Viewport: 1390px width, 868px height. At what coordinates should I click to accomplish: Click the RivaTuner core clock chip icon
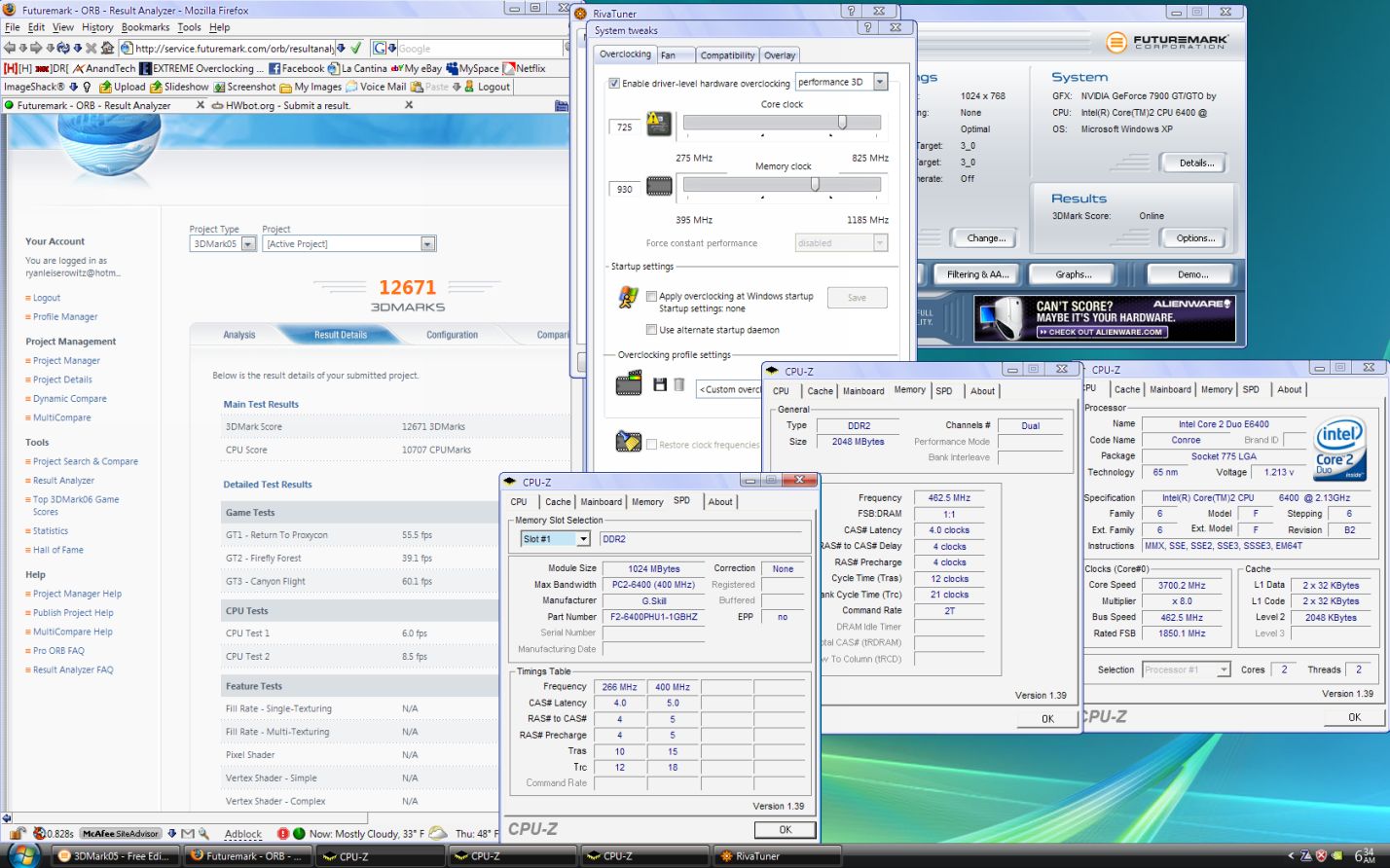coord(659,125)
